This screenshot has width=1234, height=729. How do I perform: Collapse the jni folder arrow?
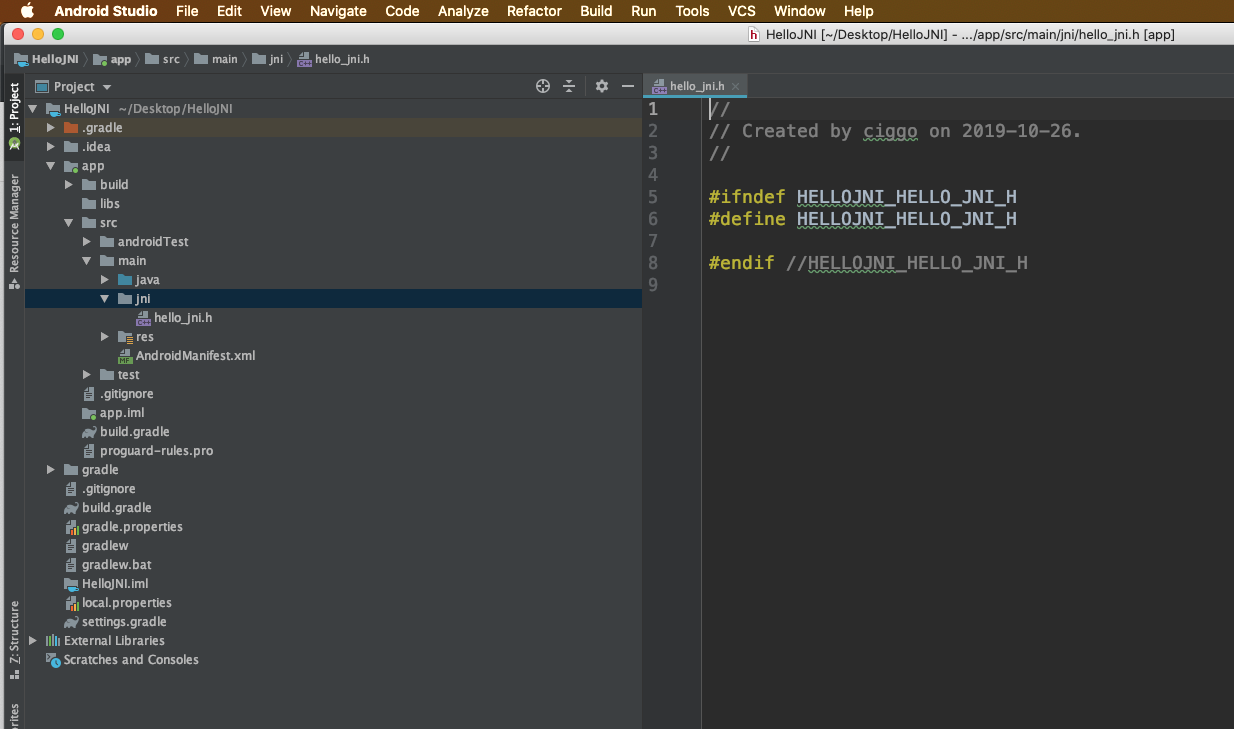tap(105, 299)
